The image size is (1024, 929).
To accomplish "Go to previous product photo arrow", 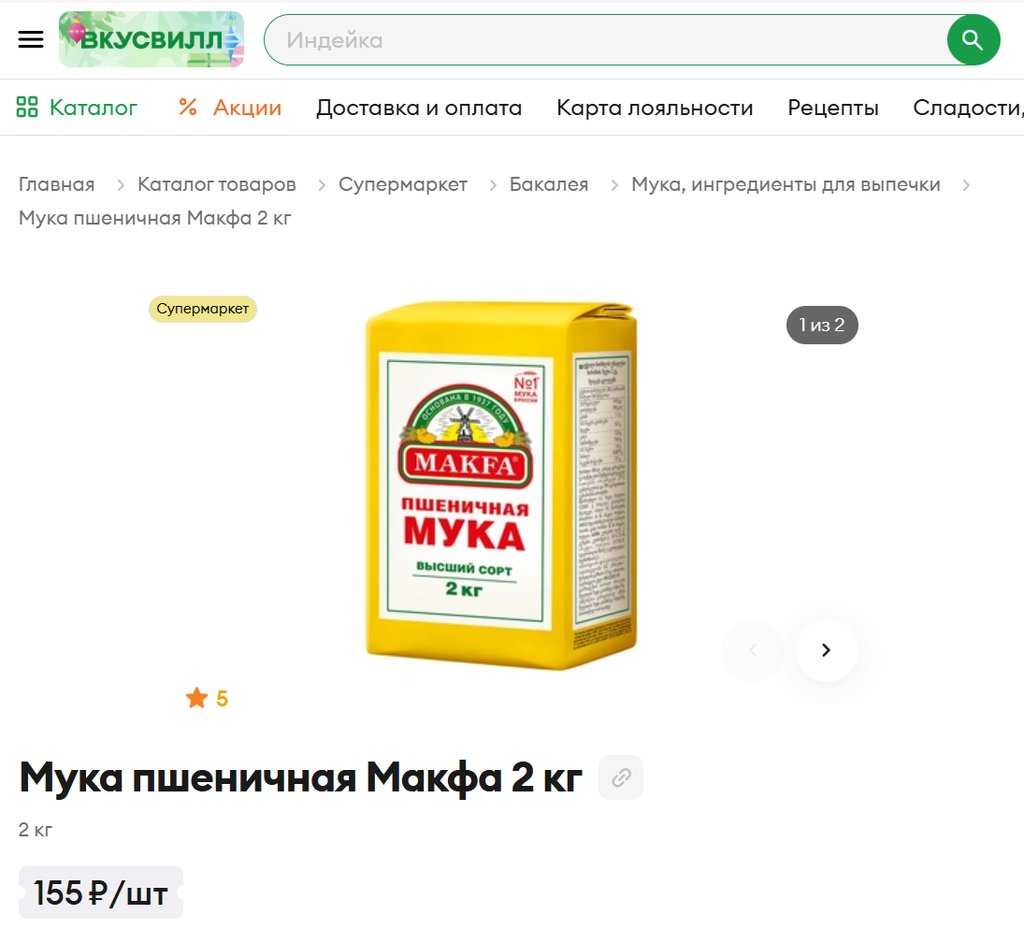I will pos(753,650).
